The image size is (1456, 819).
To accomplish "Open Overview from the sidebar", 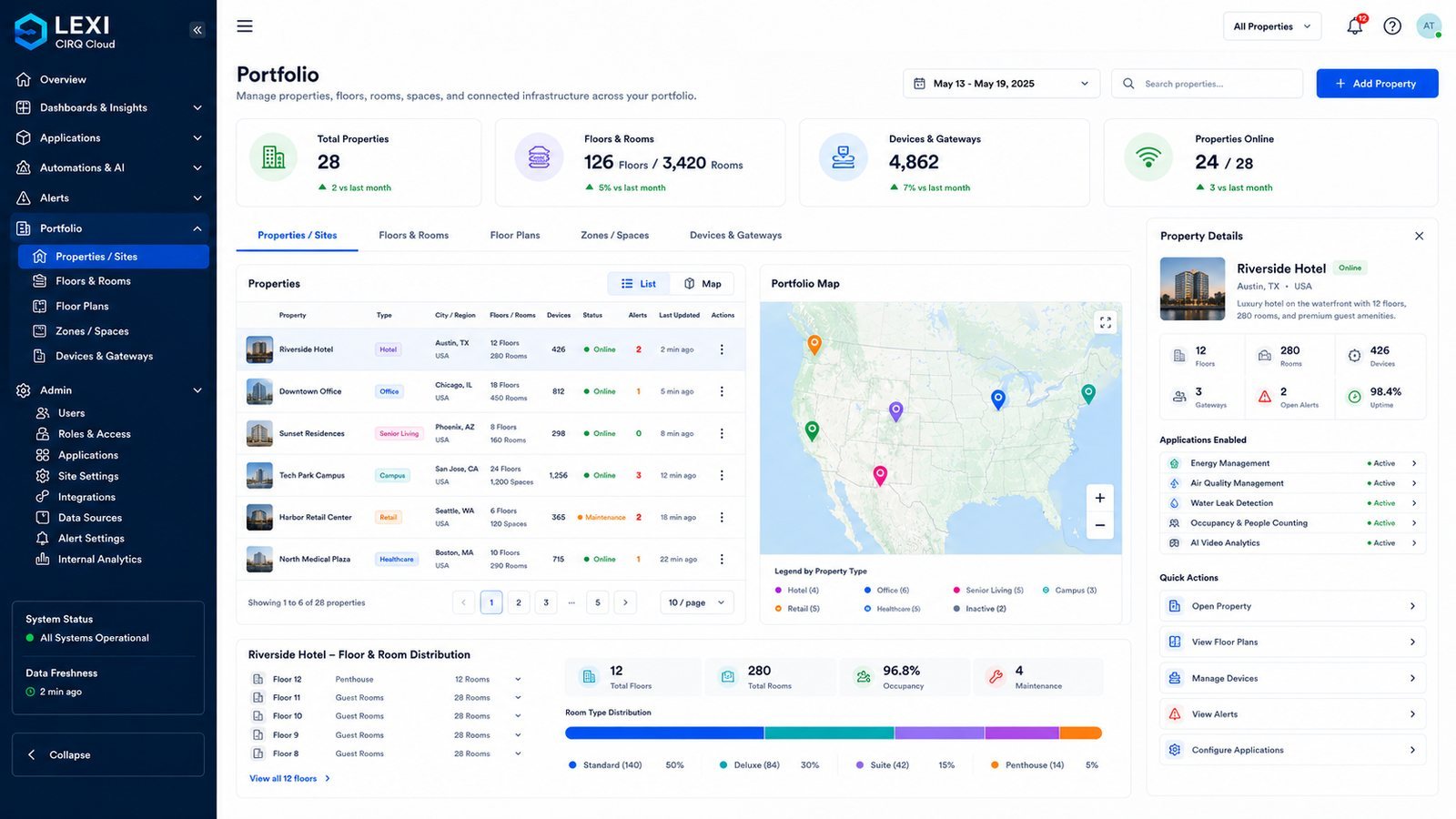I will (63, 79).
